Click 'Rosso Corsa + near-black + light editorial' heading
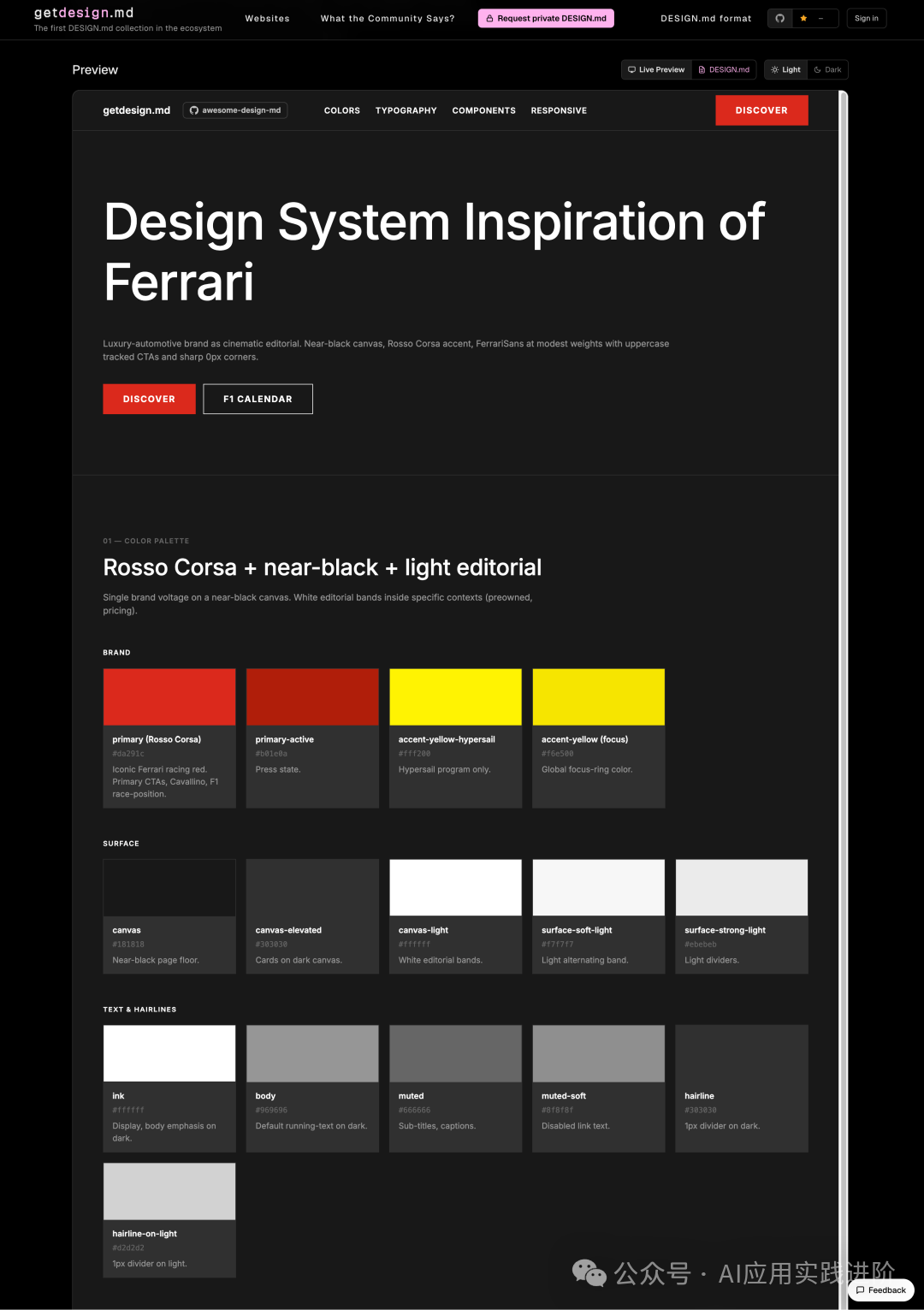Screen dimensions: 924x1310 point(323,567)
